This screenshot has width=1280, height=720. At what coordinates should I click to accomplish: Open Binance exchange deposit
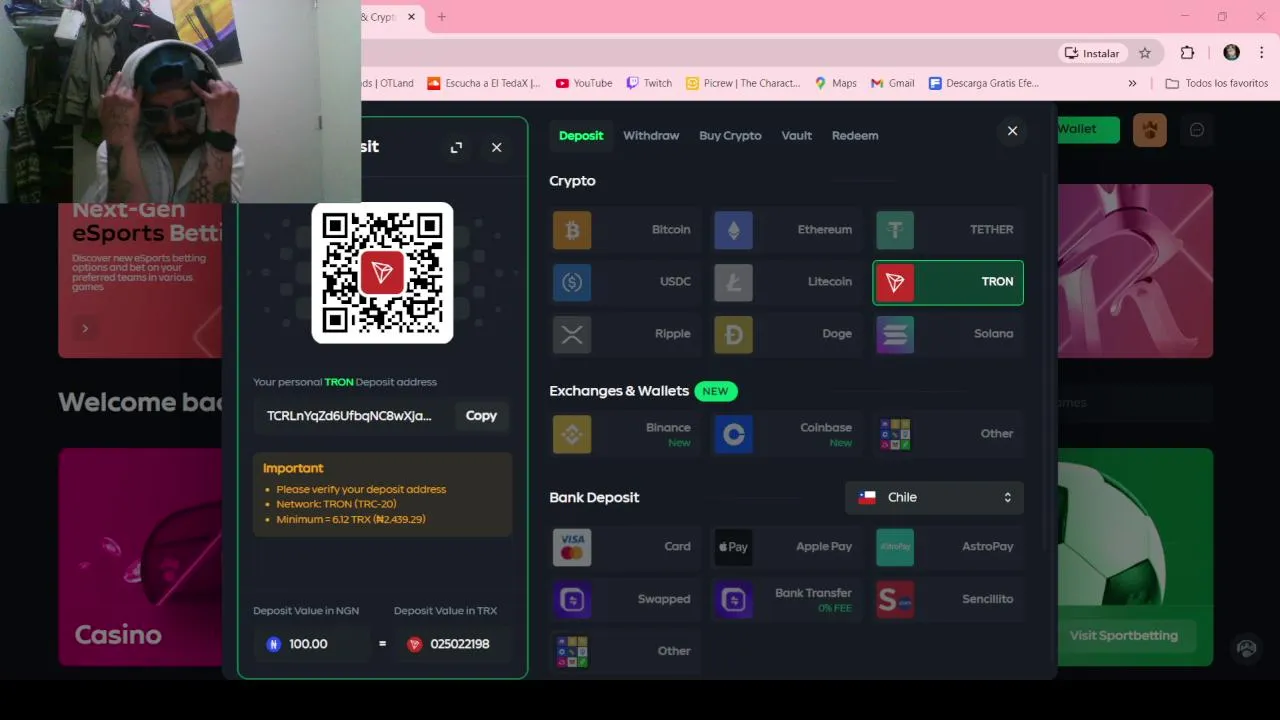pos(624,434)
